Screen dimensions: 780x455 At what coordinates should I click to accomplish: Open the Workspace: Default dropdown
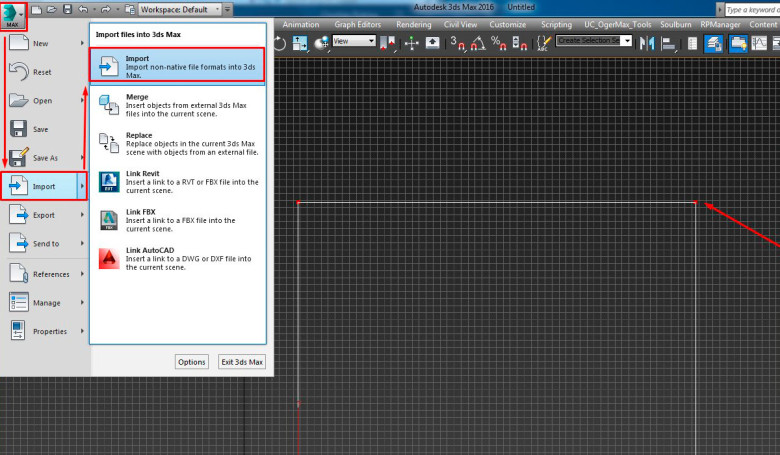tap(179, 9)
